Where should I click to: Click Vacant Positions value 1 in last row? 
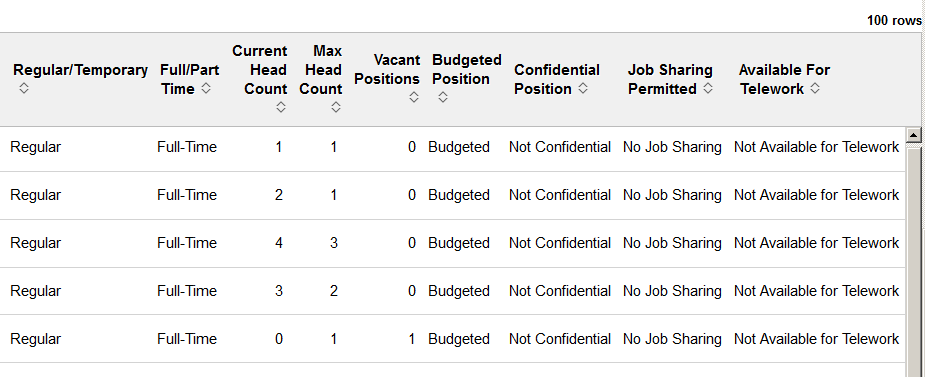(x=412, y=339)
